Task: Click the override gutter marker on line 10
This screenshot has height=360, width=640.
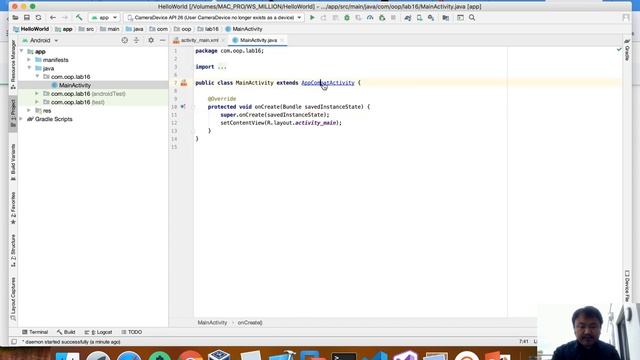Action: [x=183, y=107]
